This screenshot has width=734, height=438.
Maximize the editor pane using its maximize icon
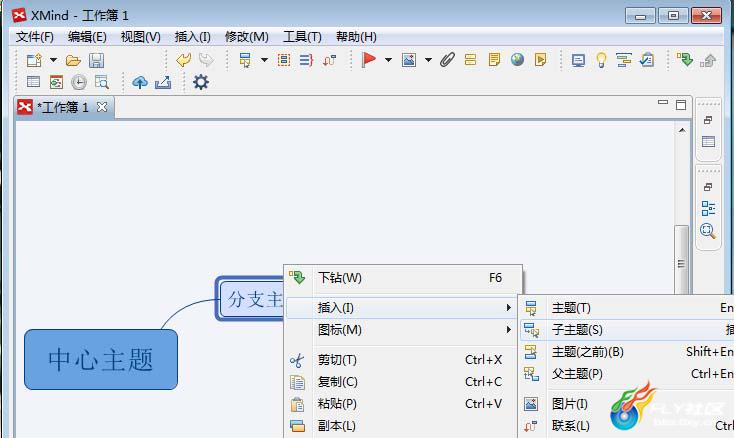681,105
